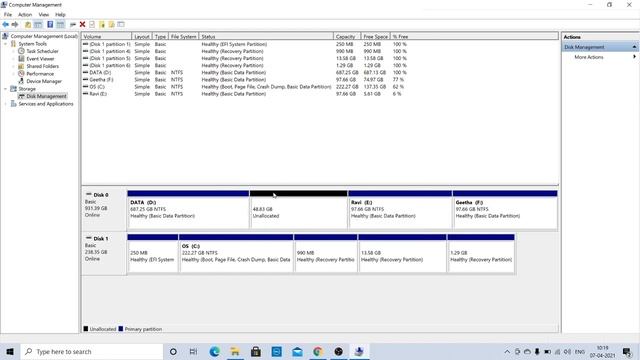
Task: Click the Disk 1 drive icon
Action: (x=89, y=238)
